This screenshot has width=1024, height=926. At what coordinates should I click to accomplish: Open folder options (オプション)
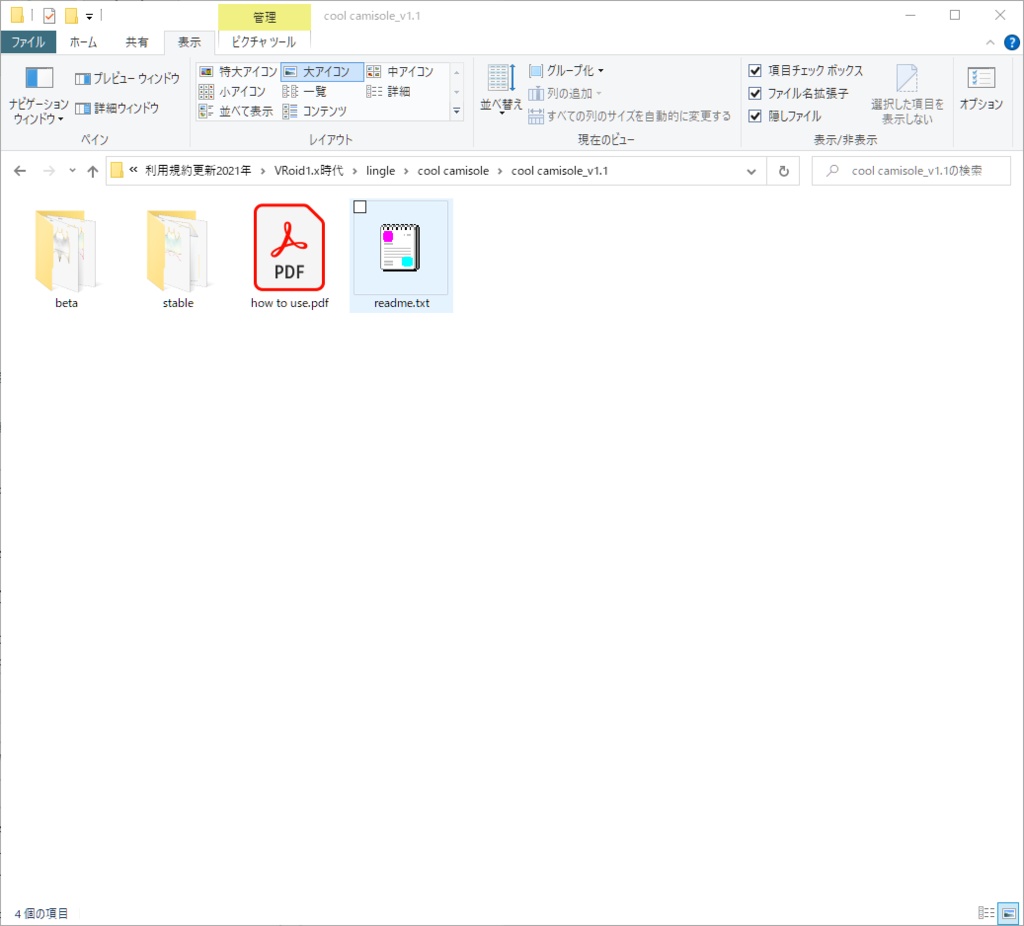[980, 89]
